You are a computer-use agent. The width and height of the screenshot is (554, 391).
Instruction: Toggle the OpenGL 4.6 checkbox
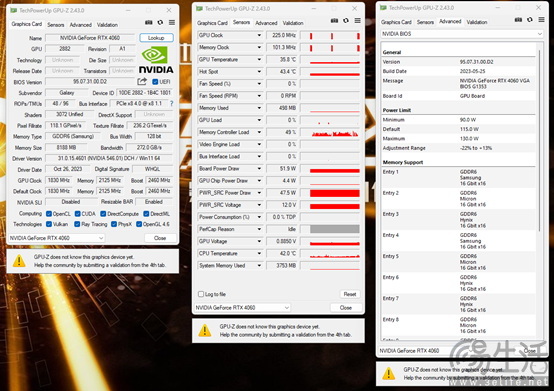tap(139, 224)
